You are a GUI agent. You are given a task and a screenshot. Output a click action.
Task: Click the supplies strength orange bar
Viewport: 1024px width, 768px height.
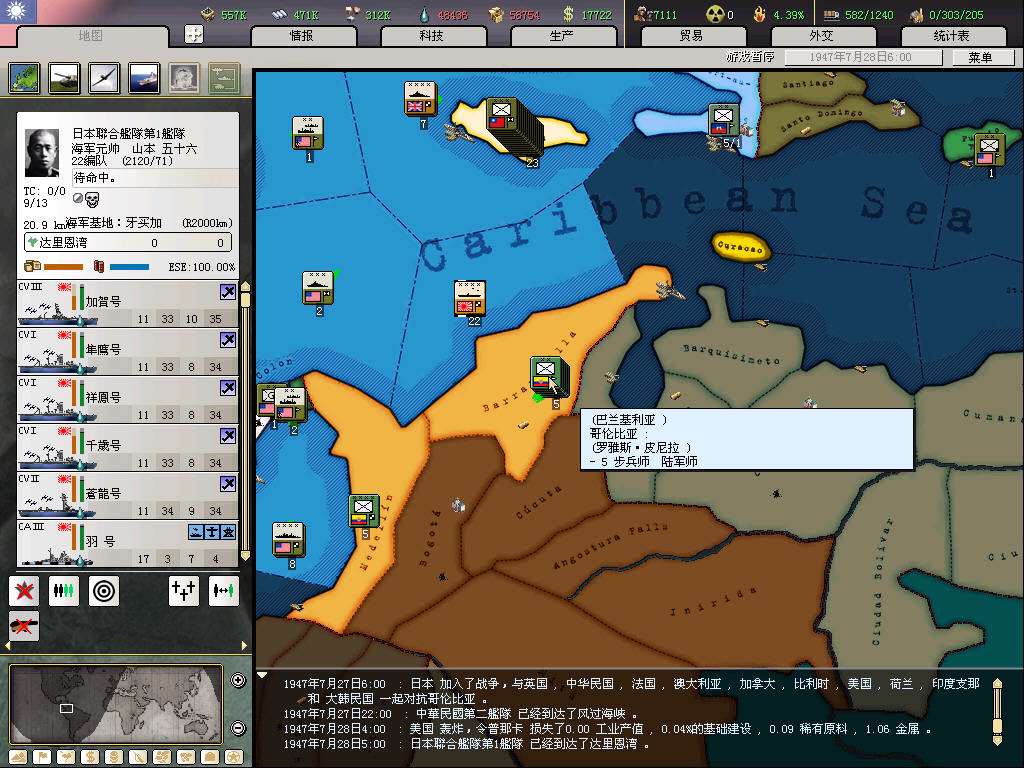pos(63,266)
